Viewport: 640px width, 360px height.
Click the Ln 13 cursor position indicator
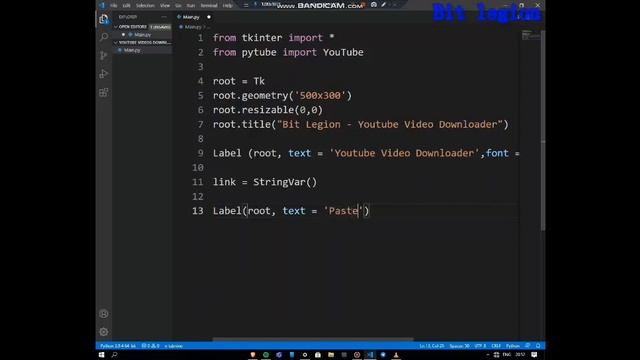[x=431, y=346]
